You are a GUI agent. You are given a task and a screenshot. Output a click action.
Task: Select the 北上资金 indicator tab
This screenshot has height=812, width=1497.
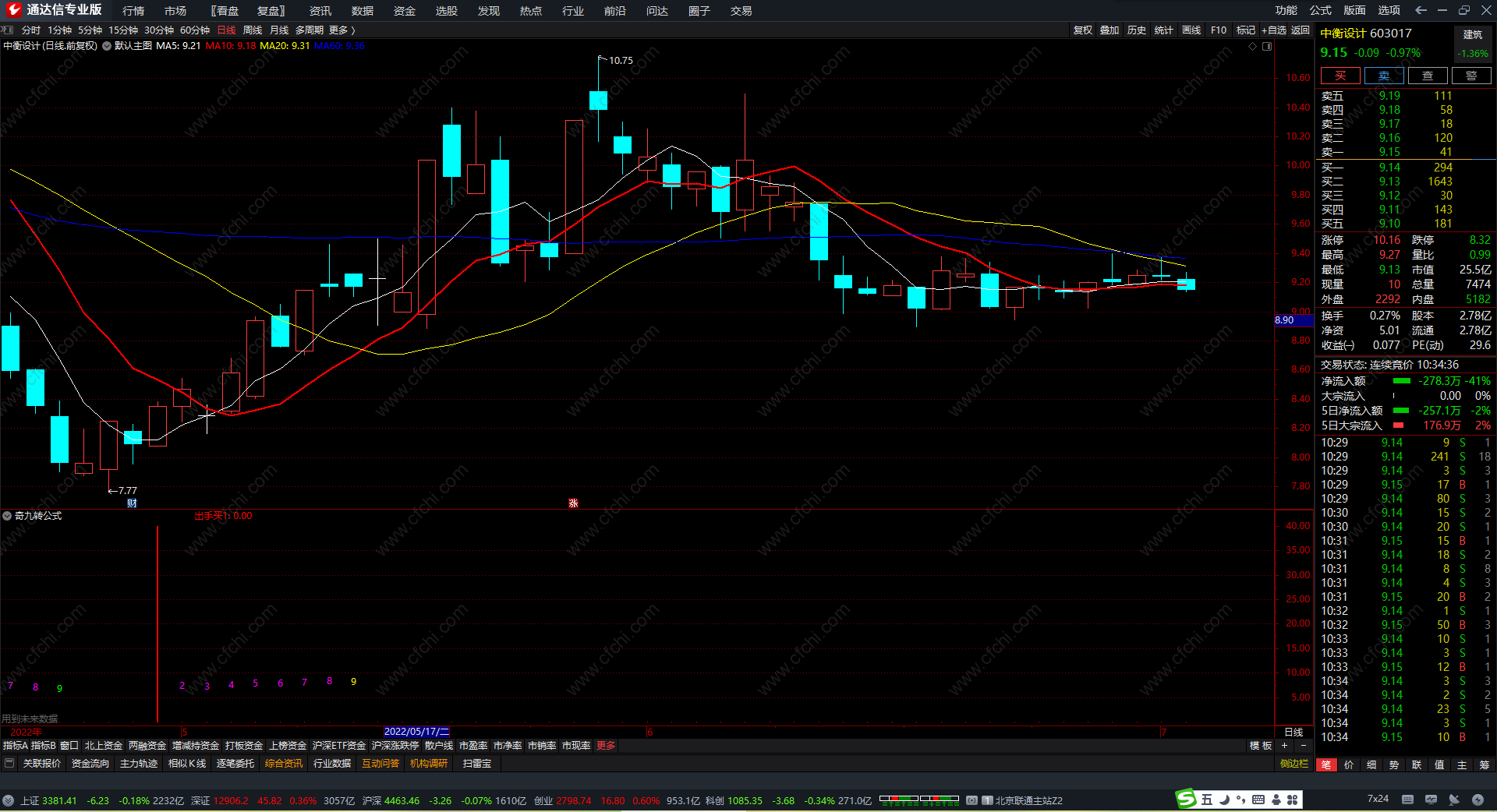pyautogui.click(x=104, y=746)
